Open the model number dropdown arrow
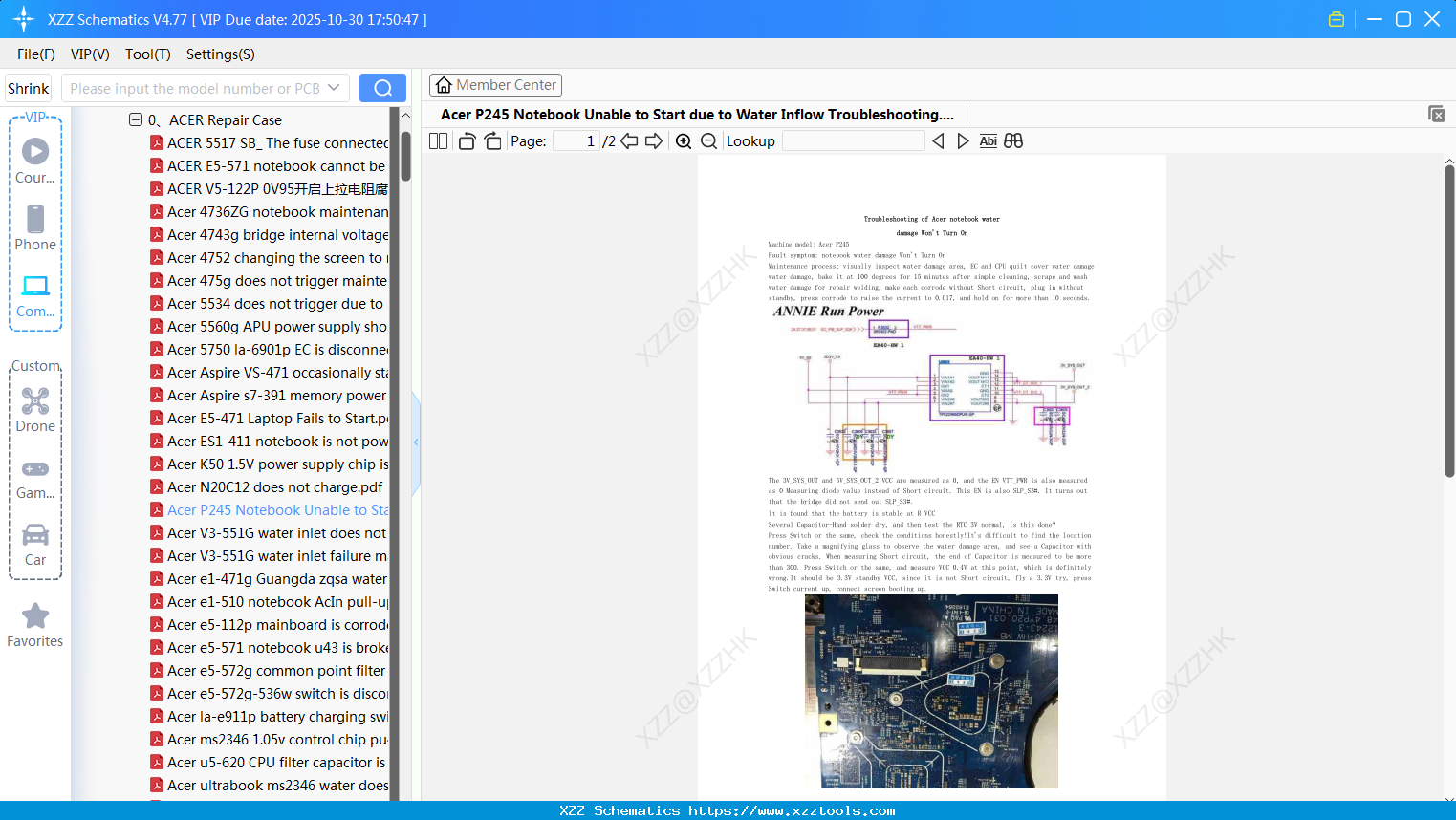Viewport: 1456px width, 820px height. click(334, 88)
